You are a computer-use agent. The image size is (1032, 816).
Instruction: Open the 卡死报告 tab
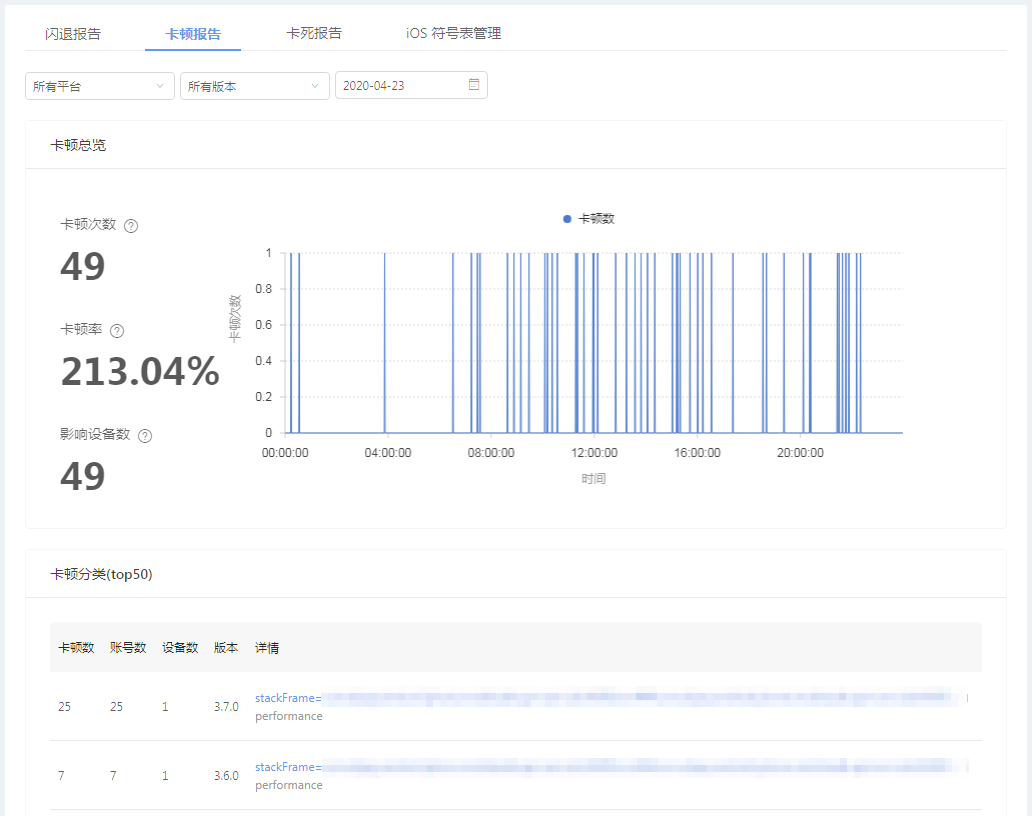tap(314, 34)
